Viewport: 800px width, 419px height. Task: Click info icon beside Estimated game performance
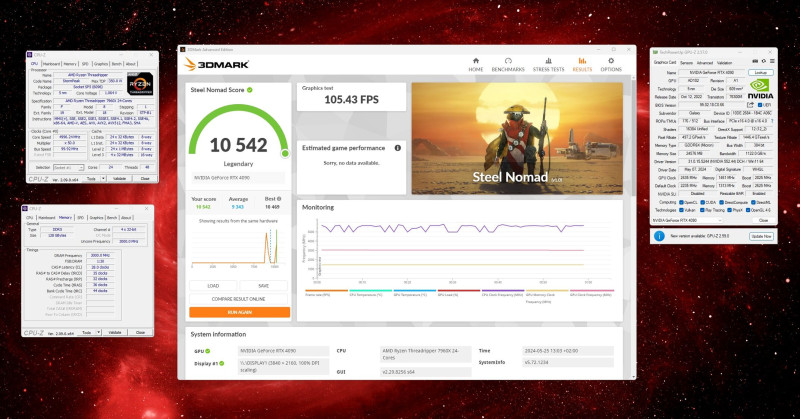pos(397,148)
